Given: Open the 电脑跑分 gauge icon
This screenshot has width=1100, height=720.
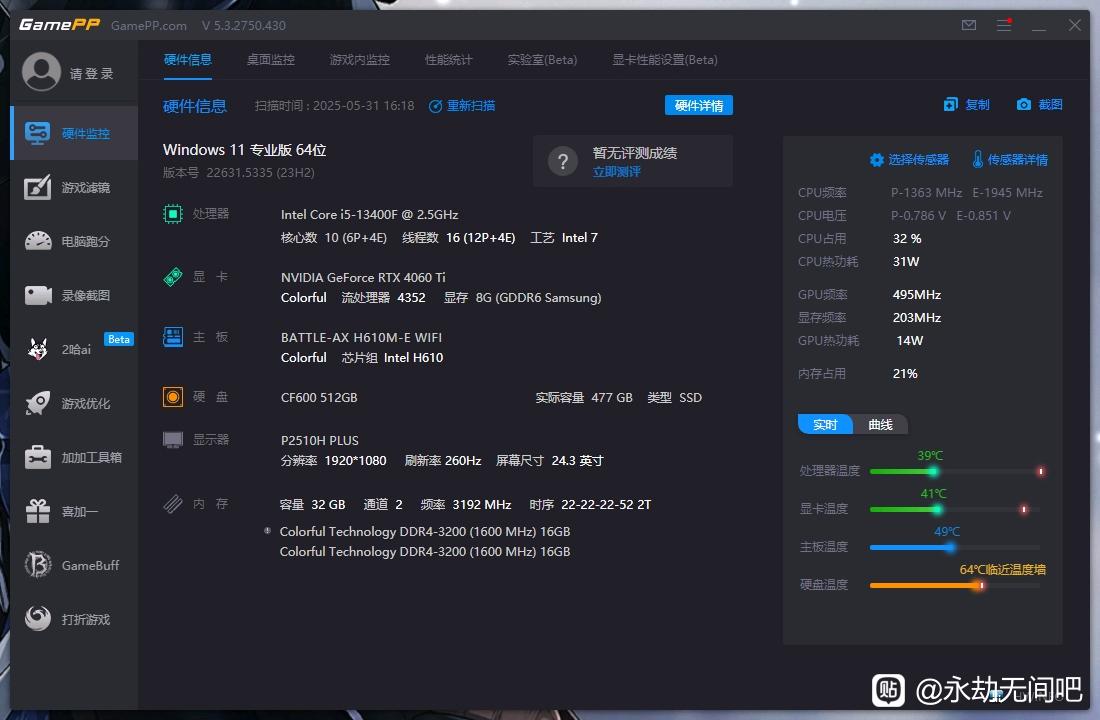Looking at the screenshot, I should pyautogui.click(x=38, y=241).
